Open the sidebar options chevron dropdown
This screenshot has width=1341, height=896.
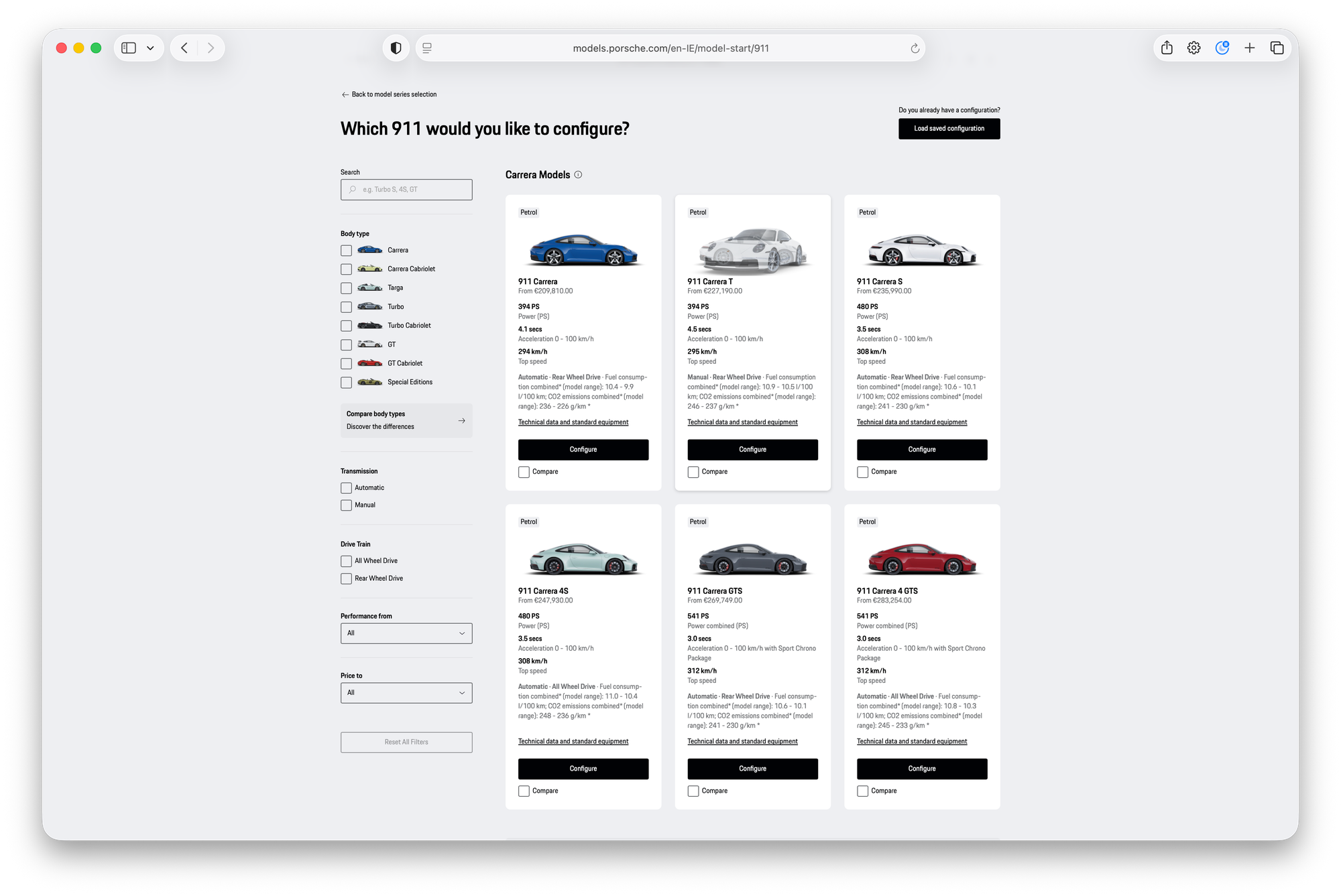[150, 48]
